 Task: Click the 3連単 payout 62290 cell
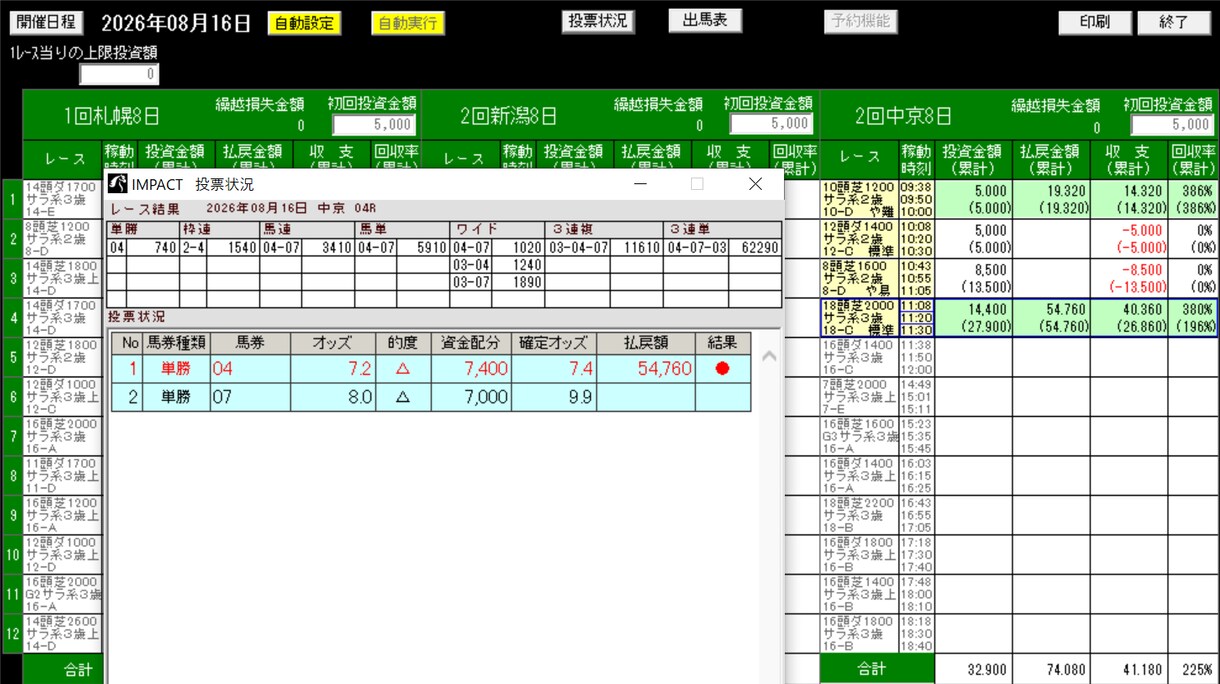(756, 247)
